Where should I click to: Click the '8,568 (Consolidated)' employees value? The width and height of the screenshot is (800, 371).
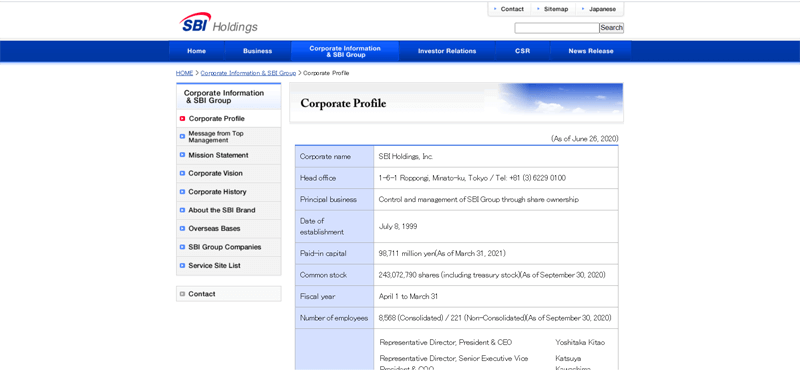point(495,318)
